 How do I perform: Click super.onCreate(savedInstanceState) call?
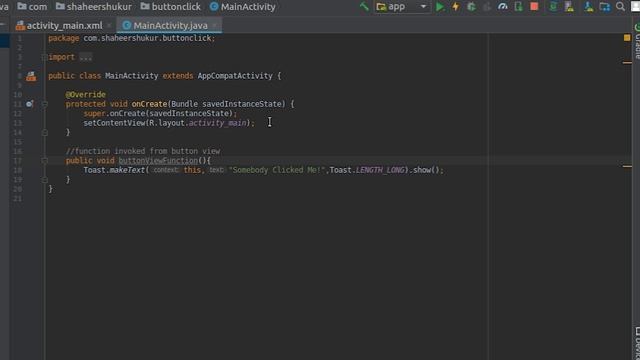point(160,113)
